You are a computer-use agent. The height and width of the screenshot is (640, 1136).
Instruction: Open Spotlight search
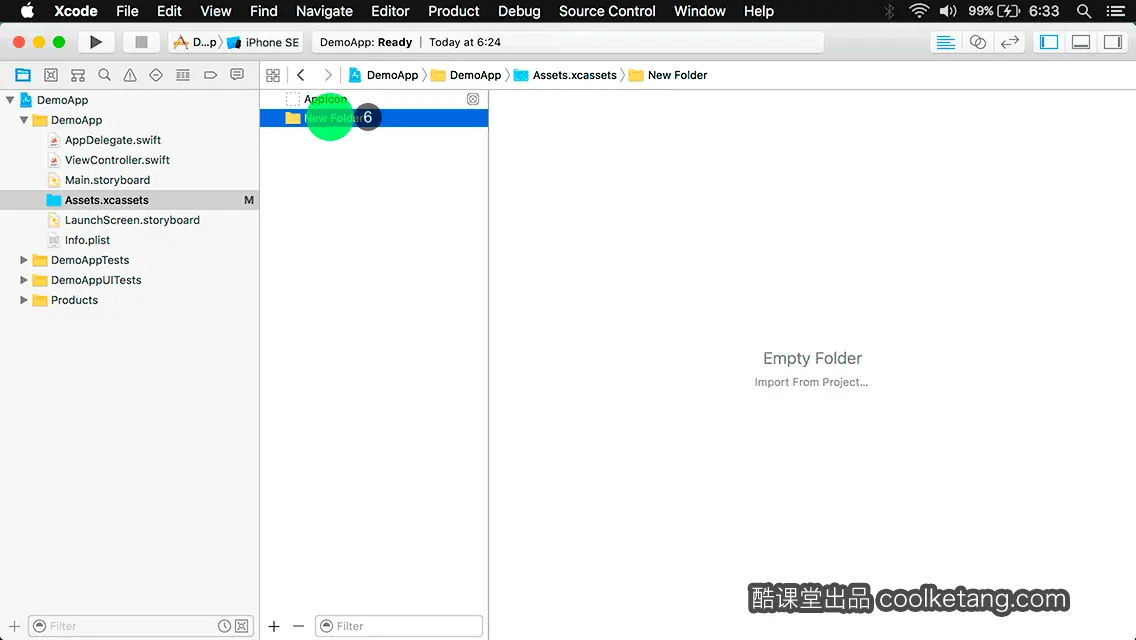(1084, 11)
